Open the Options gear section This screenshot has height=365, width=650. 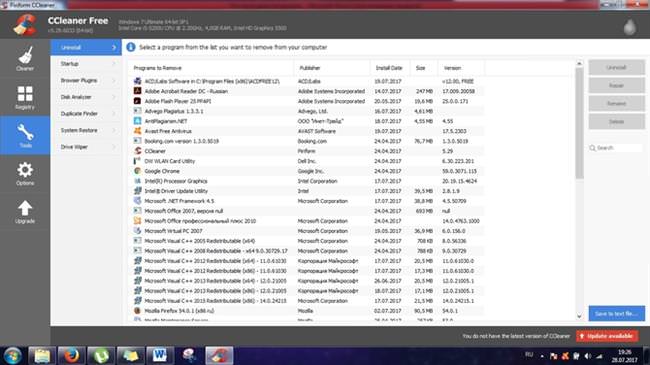point(25,173)
